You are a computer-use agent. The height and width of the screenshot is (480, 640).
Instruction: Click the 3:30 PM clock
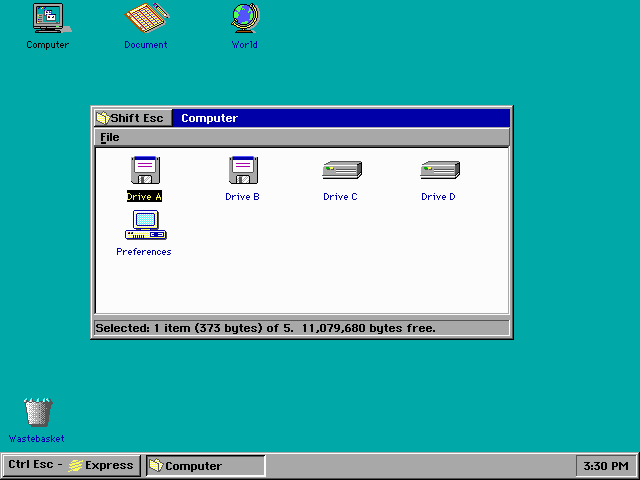[606, 466]
